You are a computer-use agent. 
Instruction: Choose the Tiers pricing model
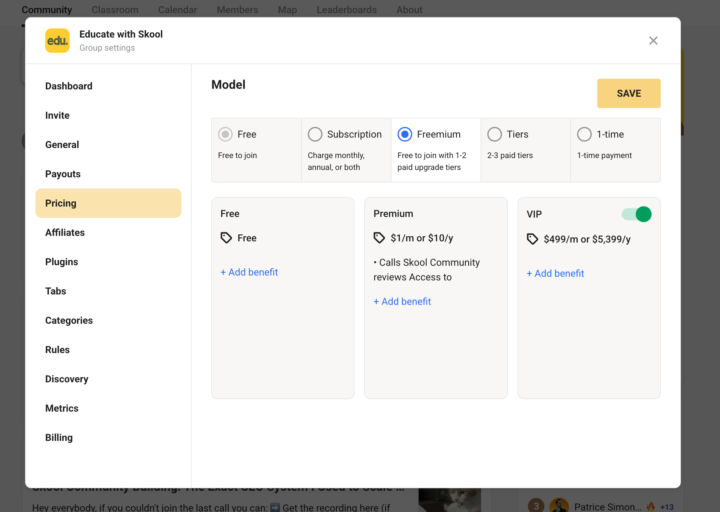click(494, 134)
